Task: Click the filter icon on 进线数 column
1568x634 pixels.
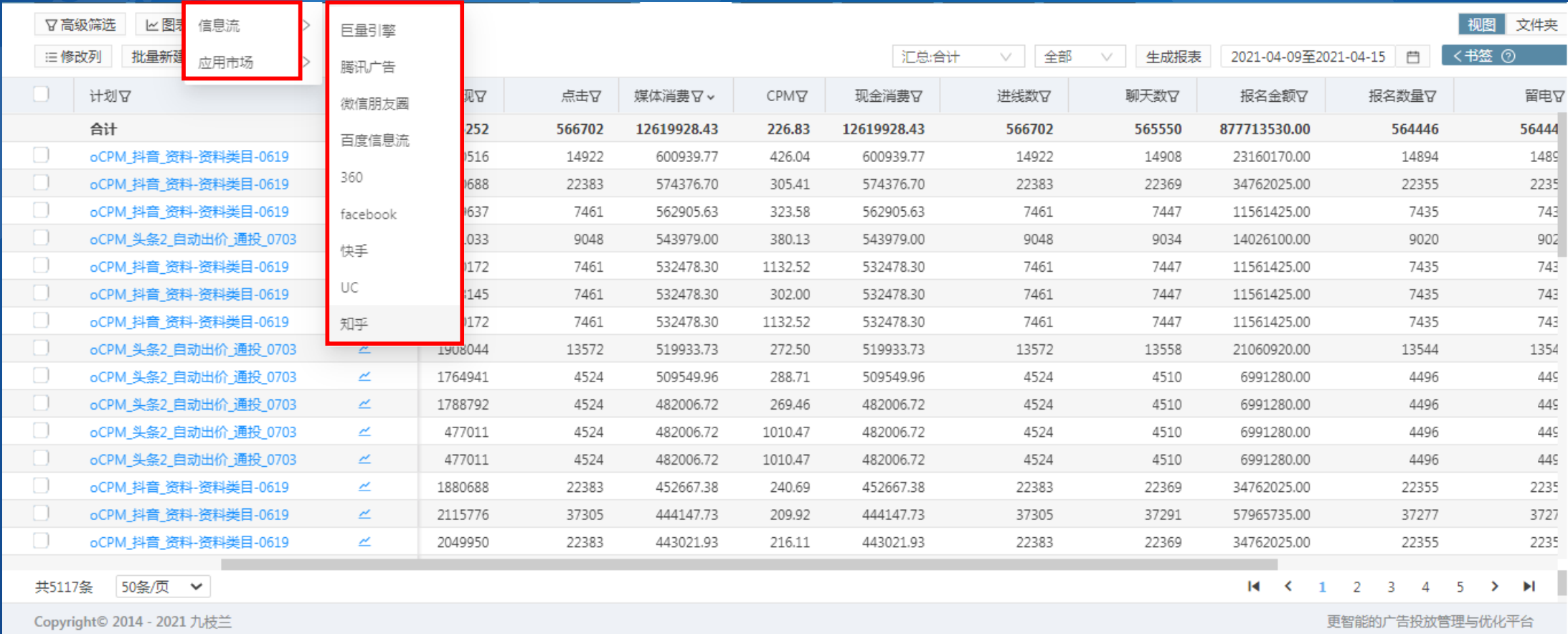Action: point(1045,96)
